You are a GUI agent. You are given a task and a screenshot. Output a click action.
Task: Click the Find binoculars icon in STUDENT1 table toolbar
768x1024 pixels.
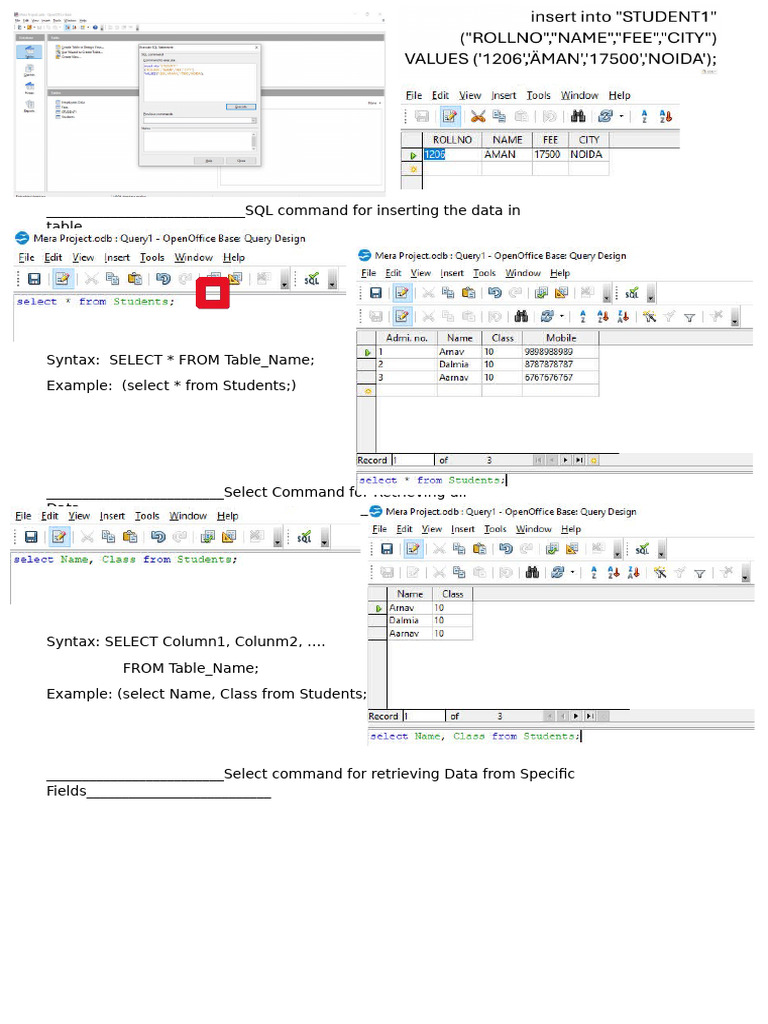pyautogui.click(x=578, y=117)
